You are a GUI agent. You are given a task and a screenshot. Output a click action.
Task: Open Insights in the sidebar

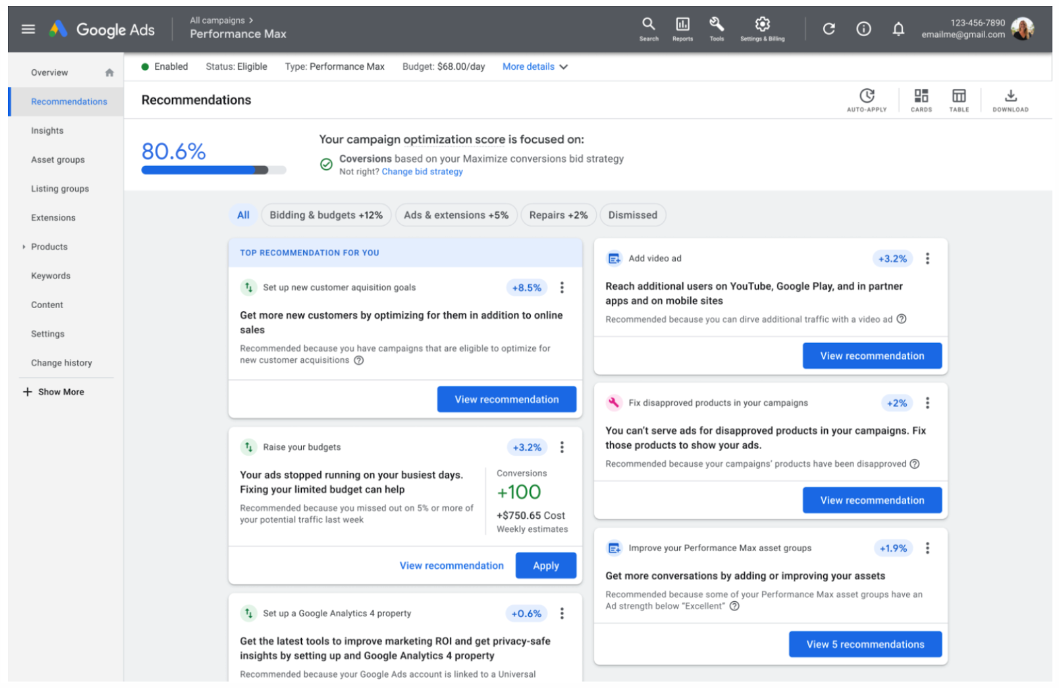click(47, 131)
